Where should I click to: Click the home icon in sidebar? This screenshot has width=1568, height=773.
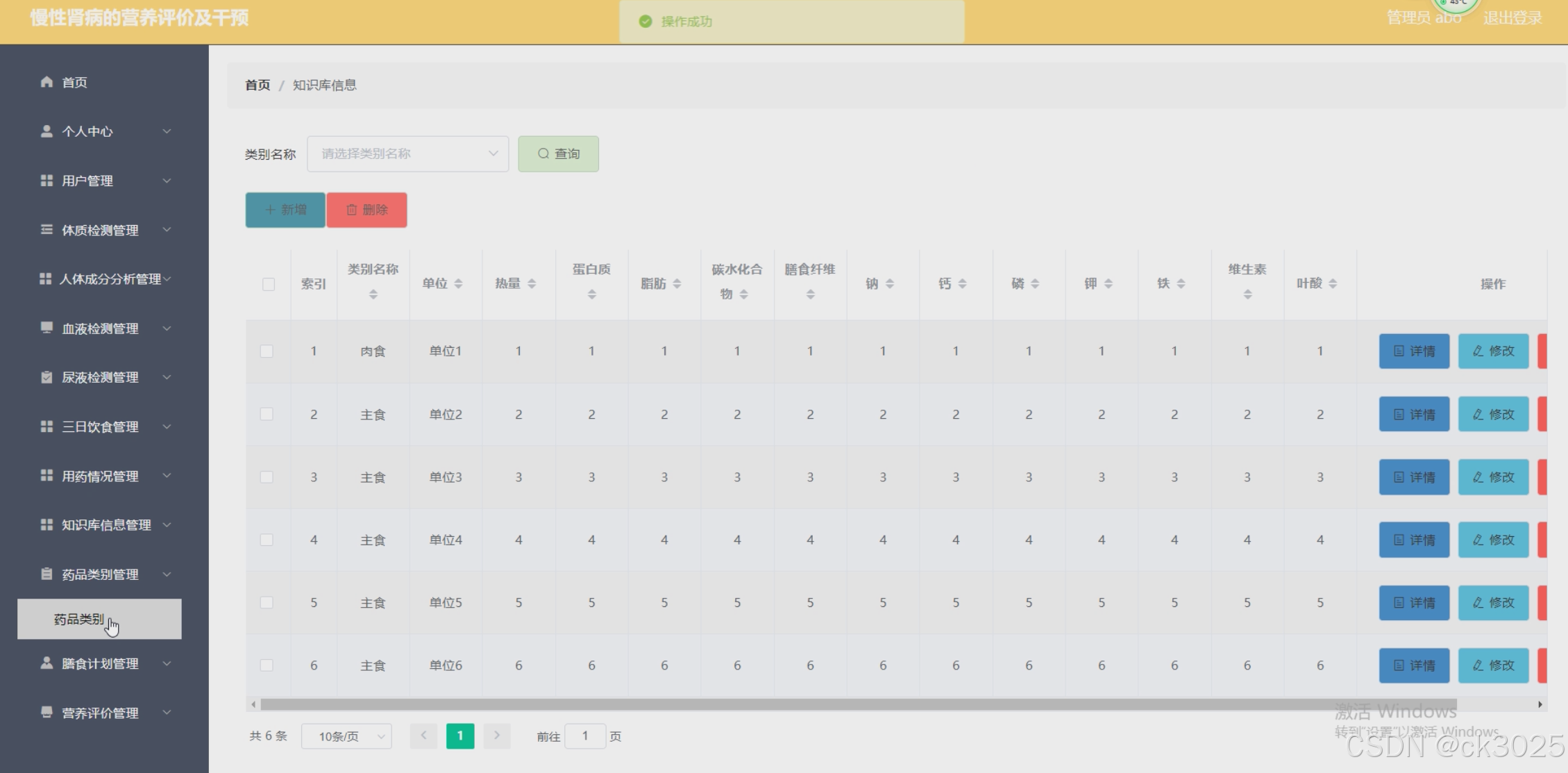pos(47,82)
